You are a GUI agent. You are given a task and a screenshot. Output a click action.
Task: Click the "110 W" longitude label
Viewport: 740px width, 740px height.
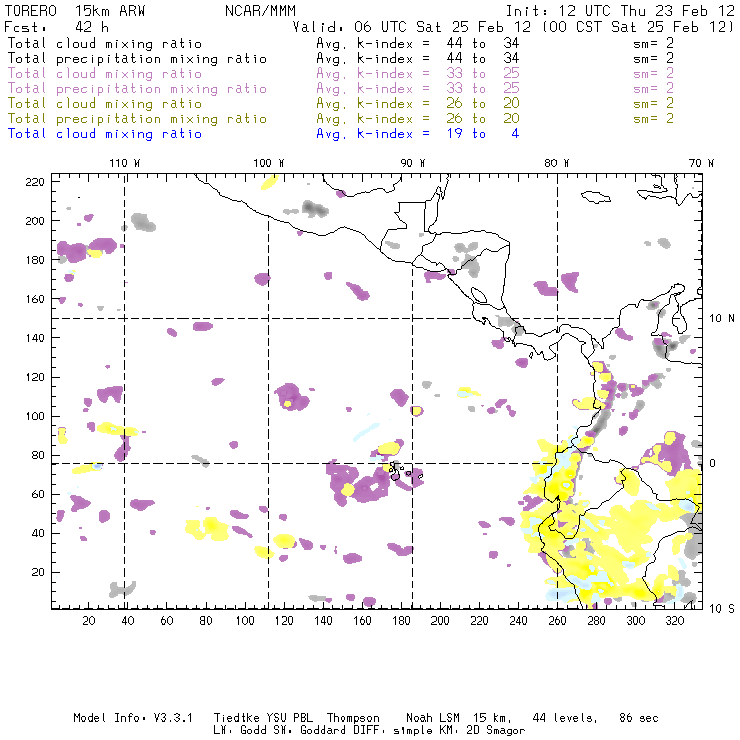[125, 163]
